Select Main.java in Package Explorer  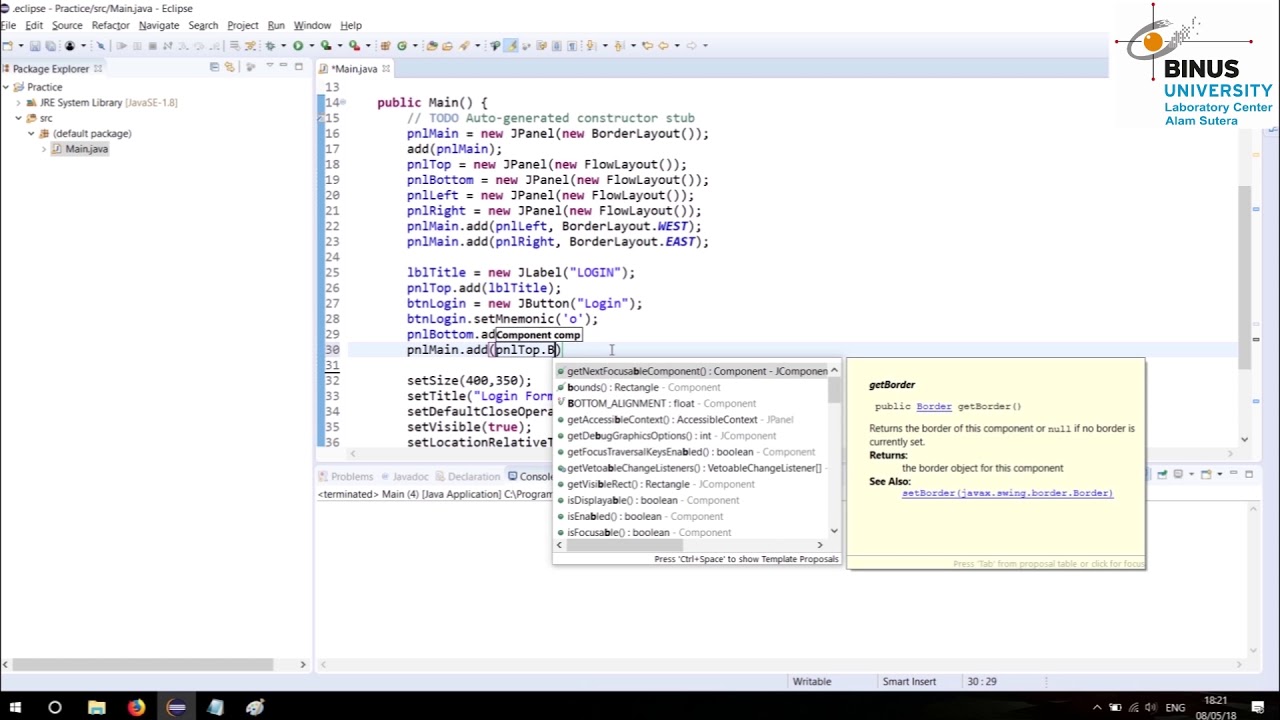86,149
